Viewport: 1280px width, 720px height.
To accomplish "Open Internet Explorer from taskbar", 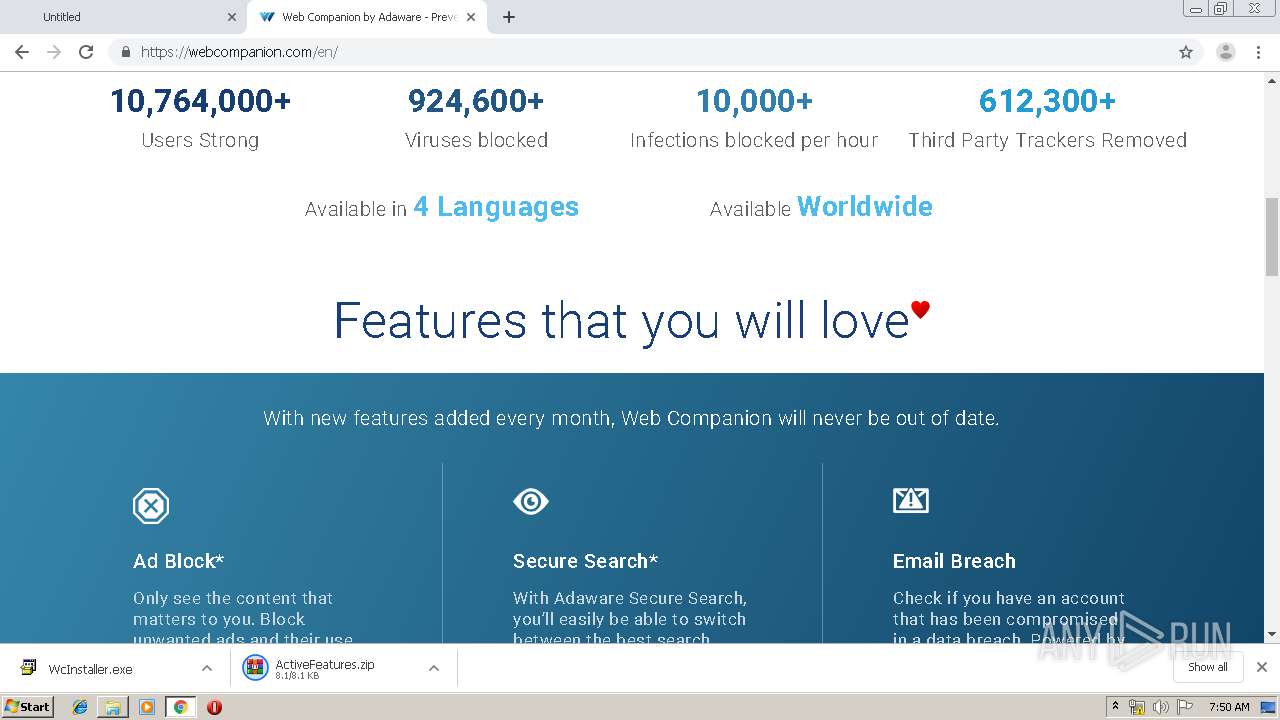I will [80, 707].
